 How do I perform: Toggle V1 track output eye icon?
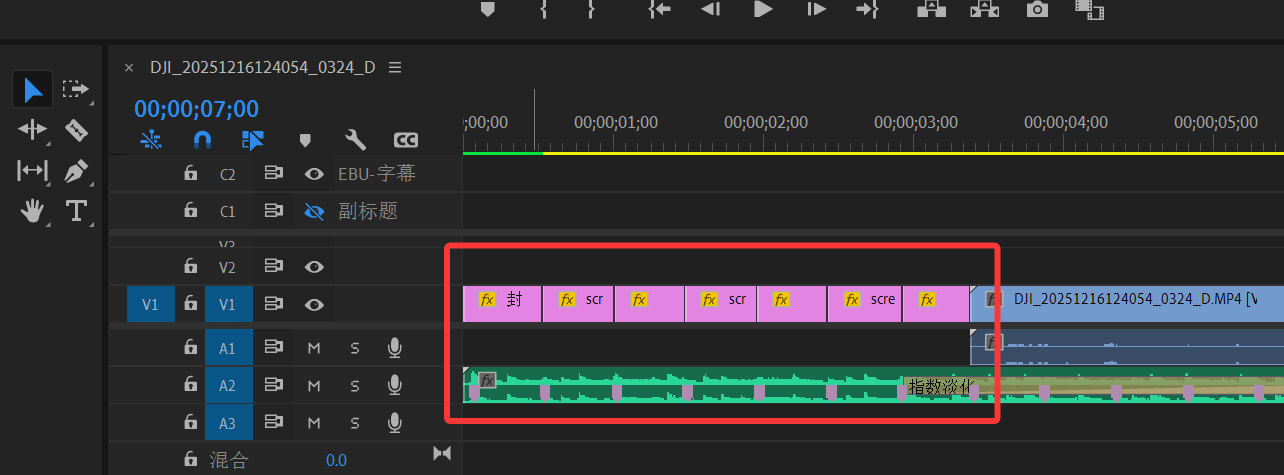point(315,305)
